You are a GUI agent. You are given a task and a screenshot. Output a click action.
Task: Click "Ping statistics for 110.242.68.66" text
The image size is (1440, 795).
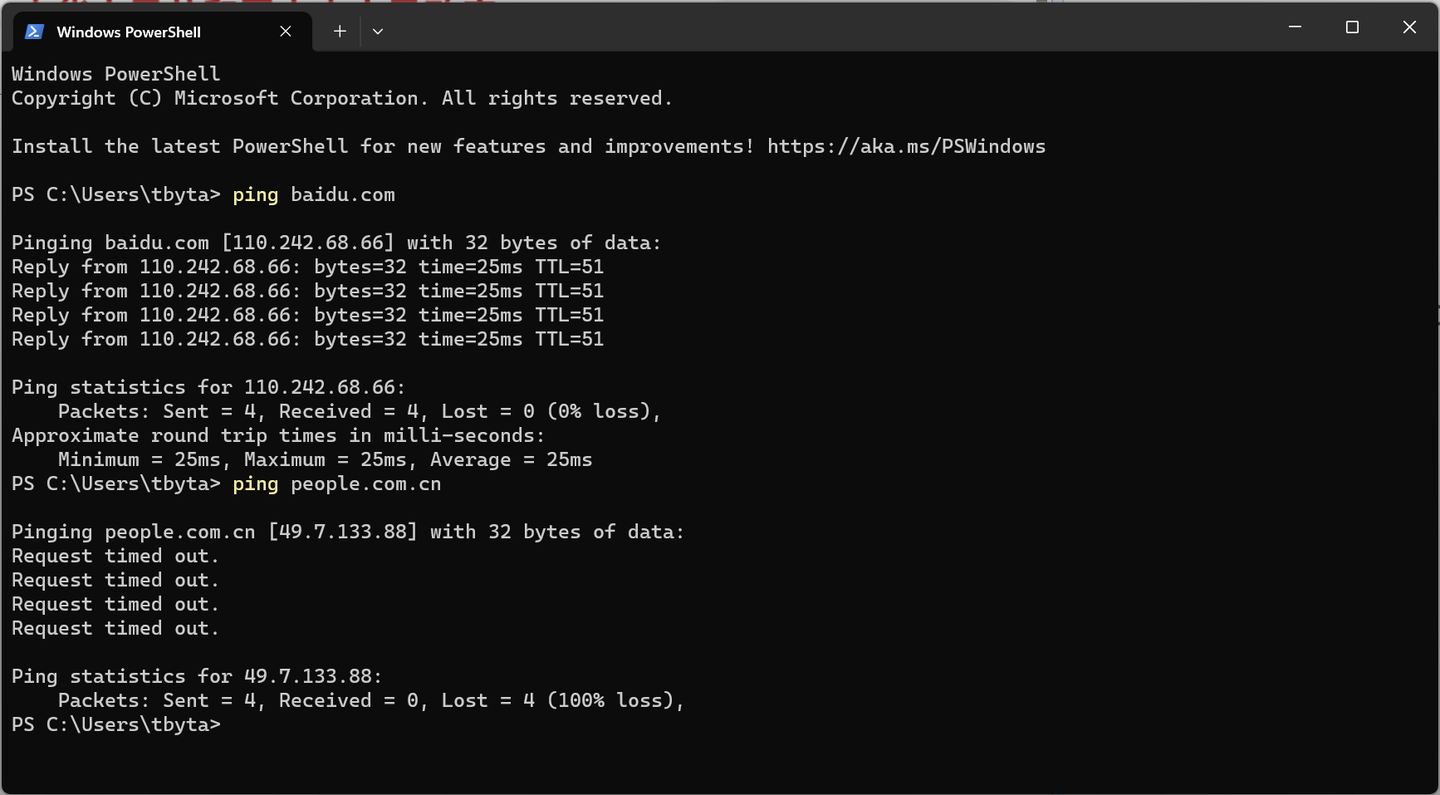tap(208, 387)
